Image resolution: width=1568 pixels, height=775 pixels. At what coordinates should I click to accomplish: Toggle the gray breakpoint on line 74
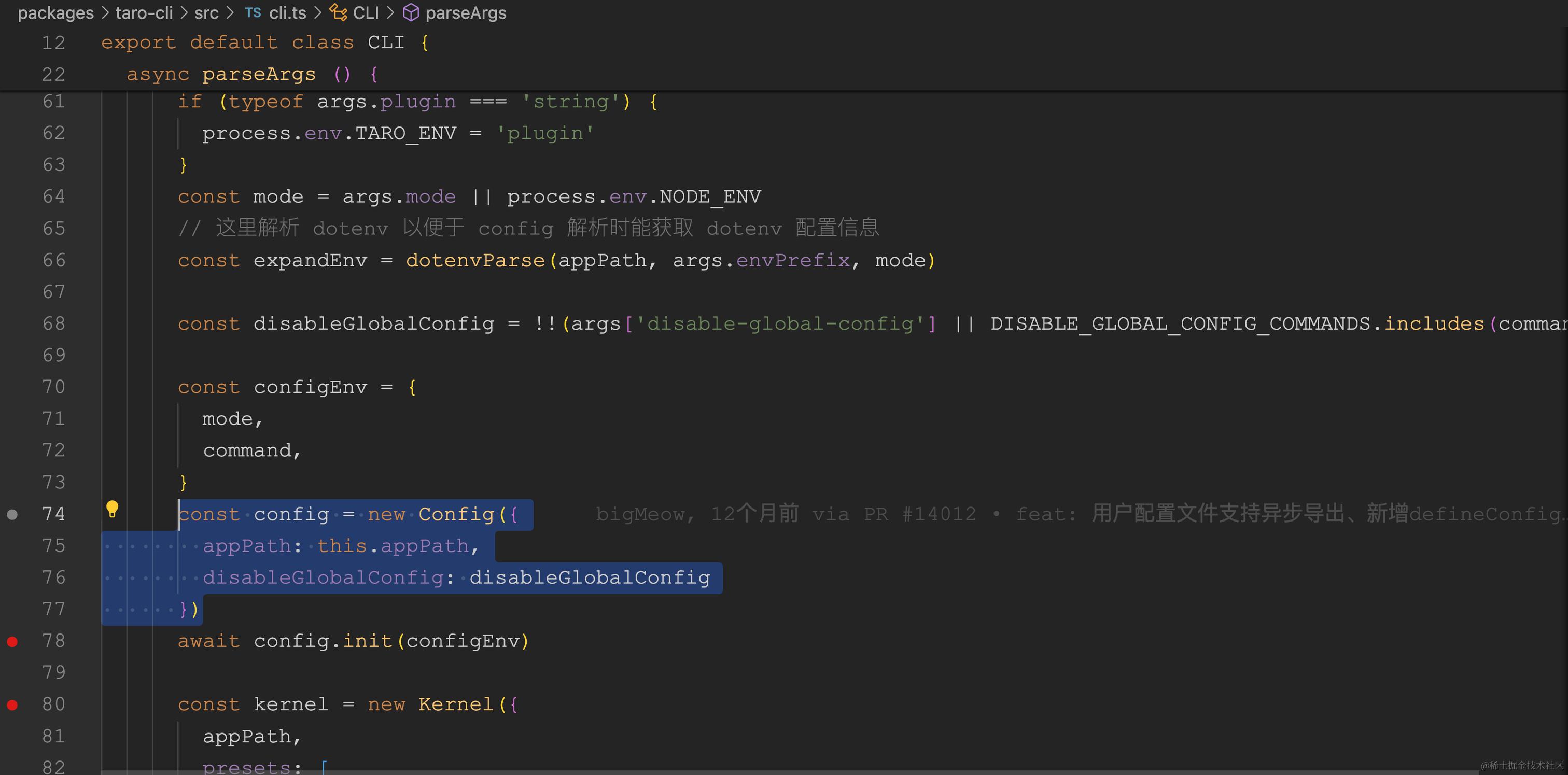pyautogui.click(x=12, y=515)
